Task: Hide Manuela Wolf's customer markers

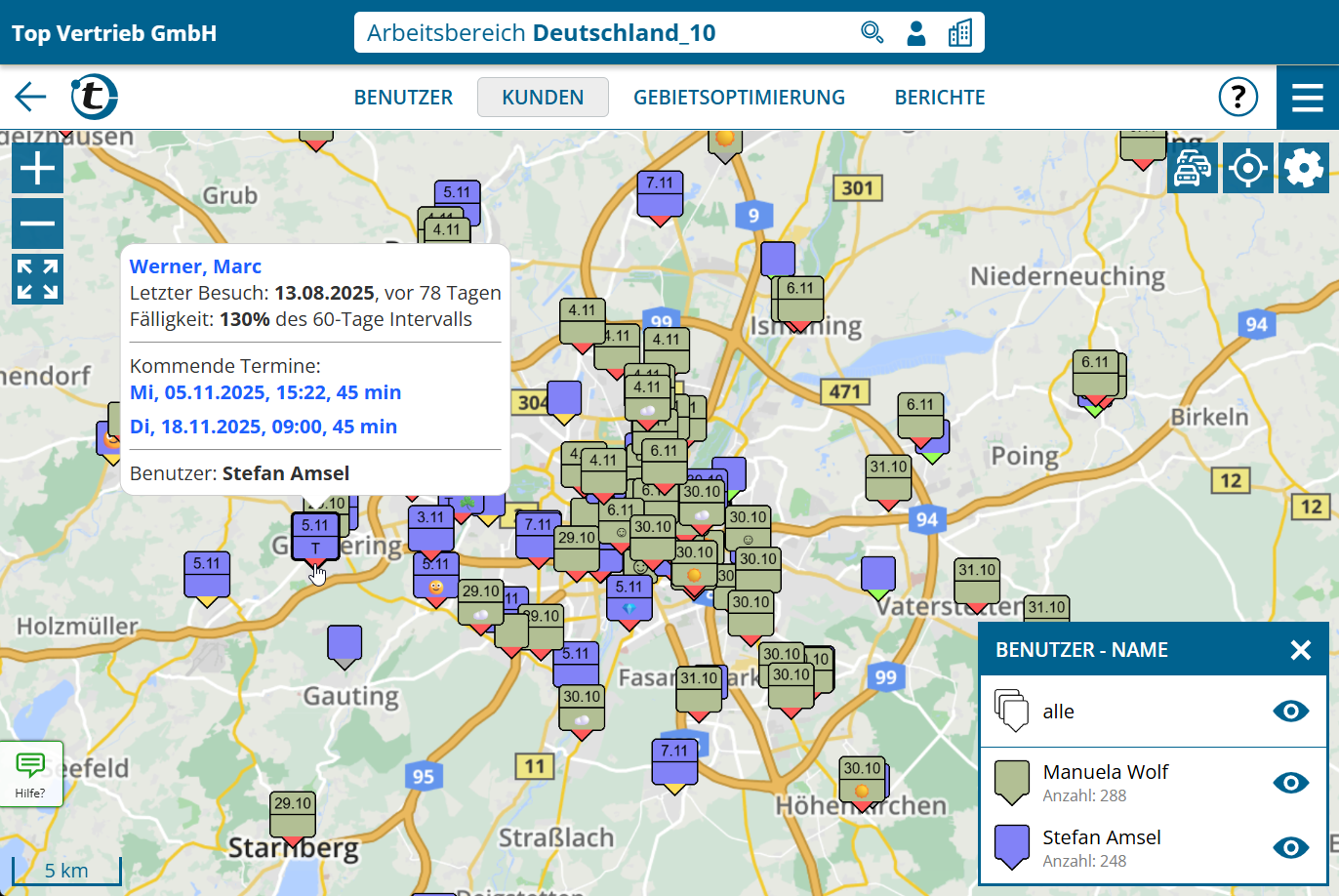Action: point(1290,783)
